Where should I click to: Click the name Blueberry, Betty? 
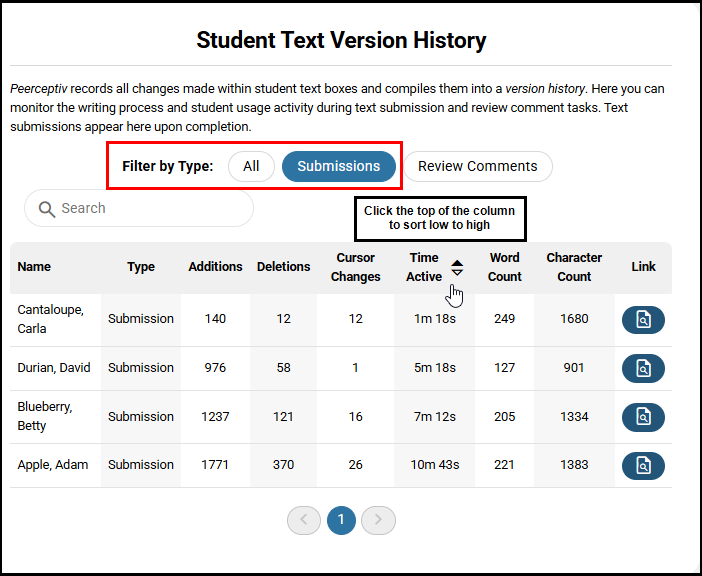45,416
